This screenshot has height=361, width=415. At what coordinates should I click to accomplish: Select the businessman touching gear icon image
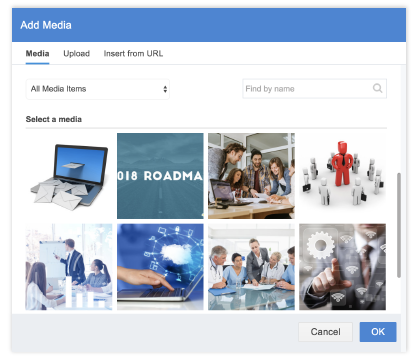(x=342, y=267)
